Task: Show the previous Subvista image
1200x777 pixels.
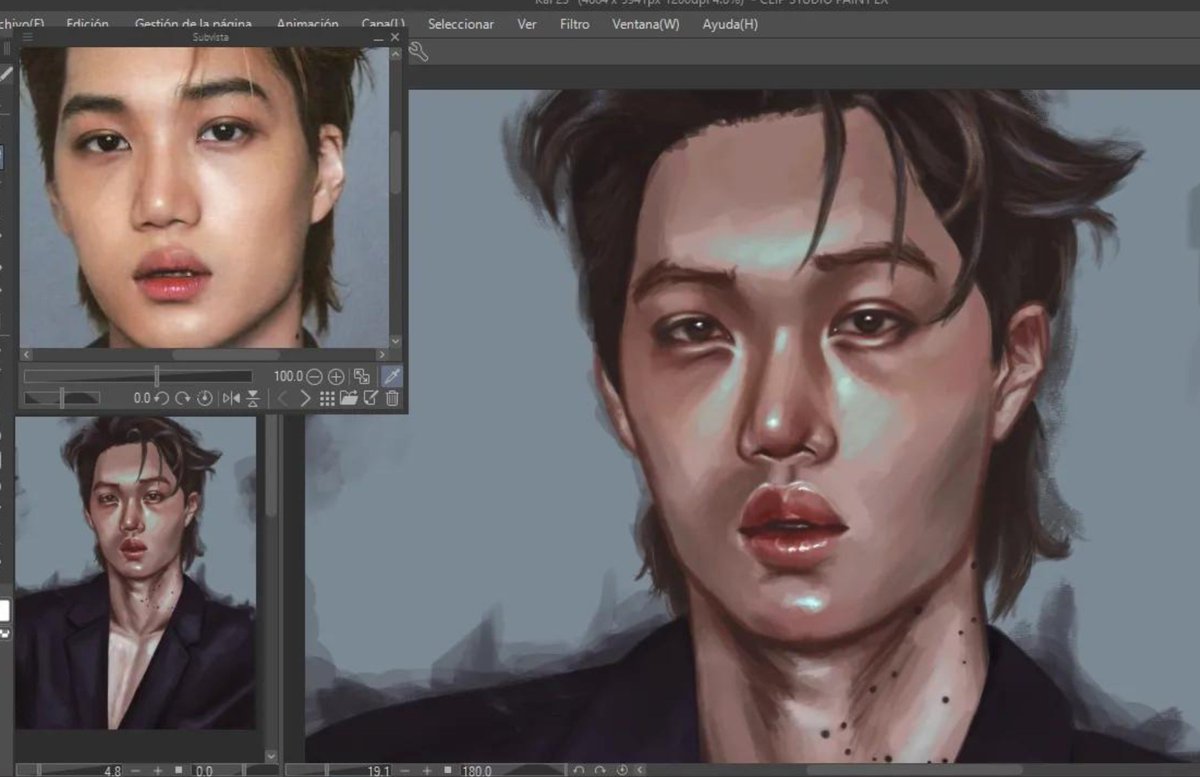Action: click(x=282, y=398)
